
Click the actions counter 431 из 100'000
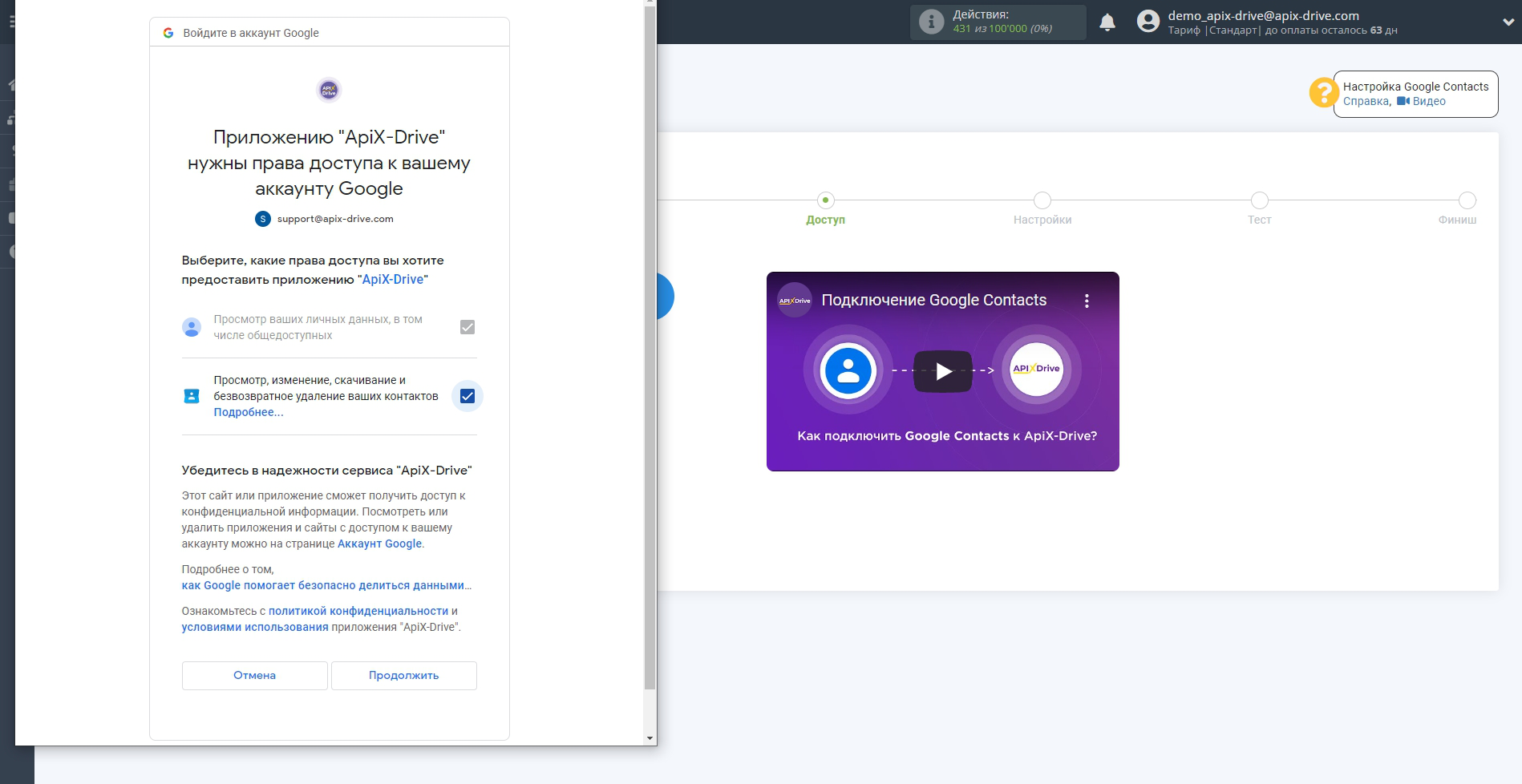pyautogui.click(x=1002, y=29)
